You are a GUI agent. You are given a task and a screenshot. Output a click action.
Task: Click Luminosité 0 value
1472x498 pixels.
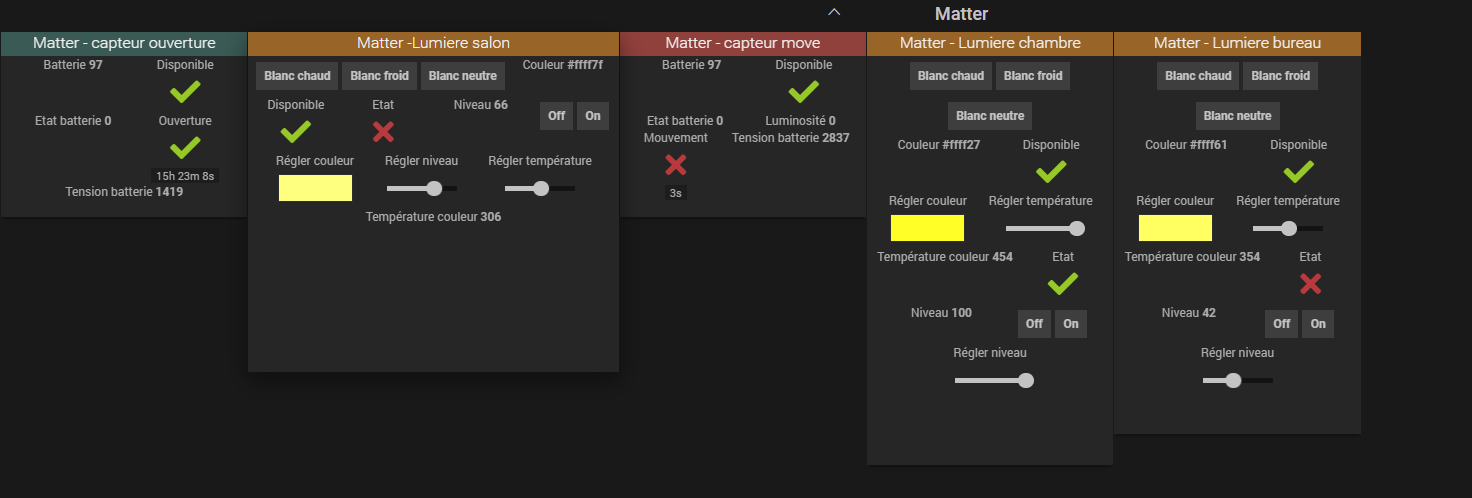point(801,121)
